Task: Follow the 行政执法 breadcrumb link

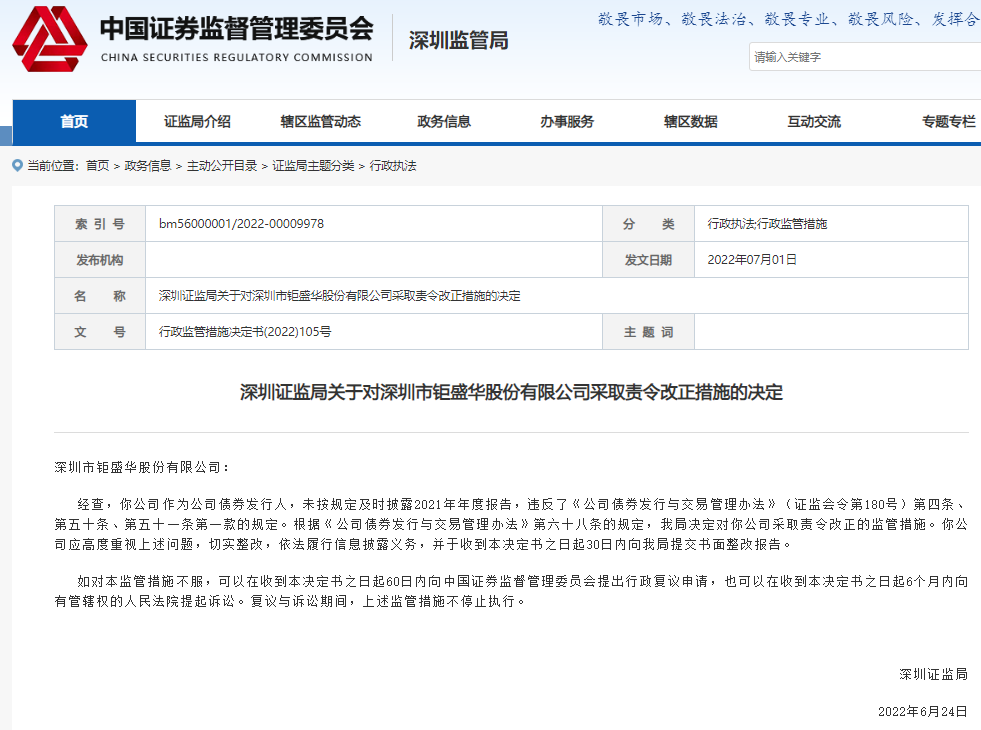Action: click(x=393, y=166)
